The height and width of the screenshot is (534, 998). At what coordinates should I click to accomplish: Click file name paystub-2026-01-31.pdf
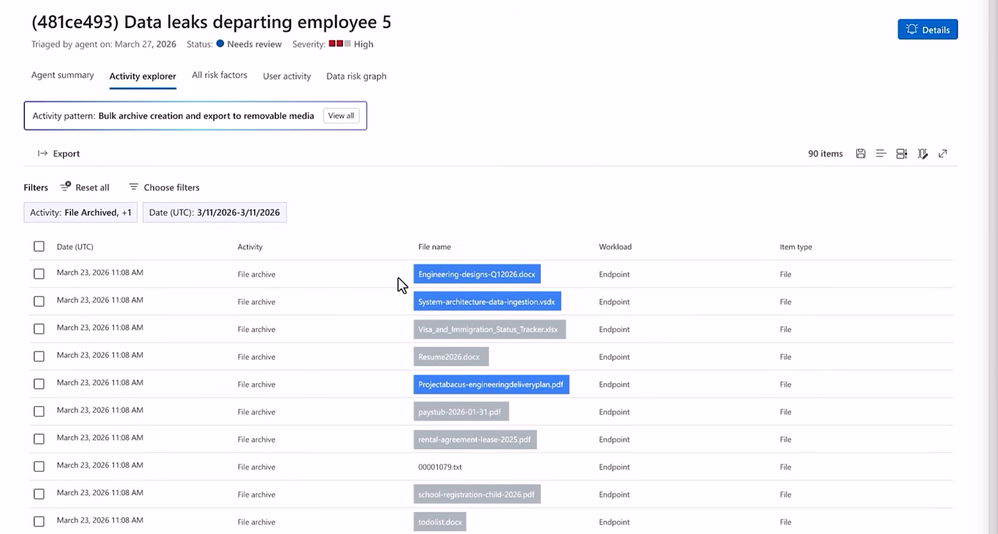pyautogui.click(x=461, y=412)
